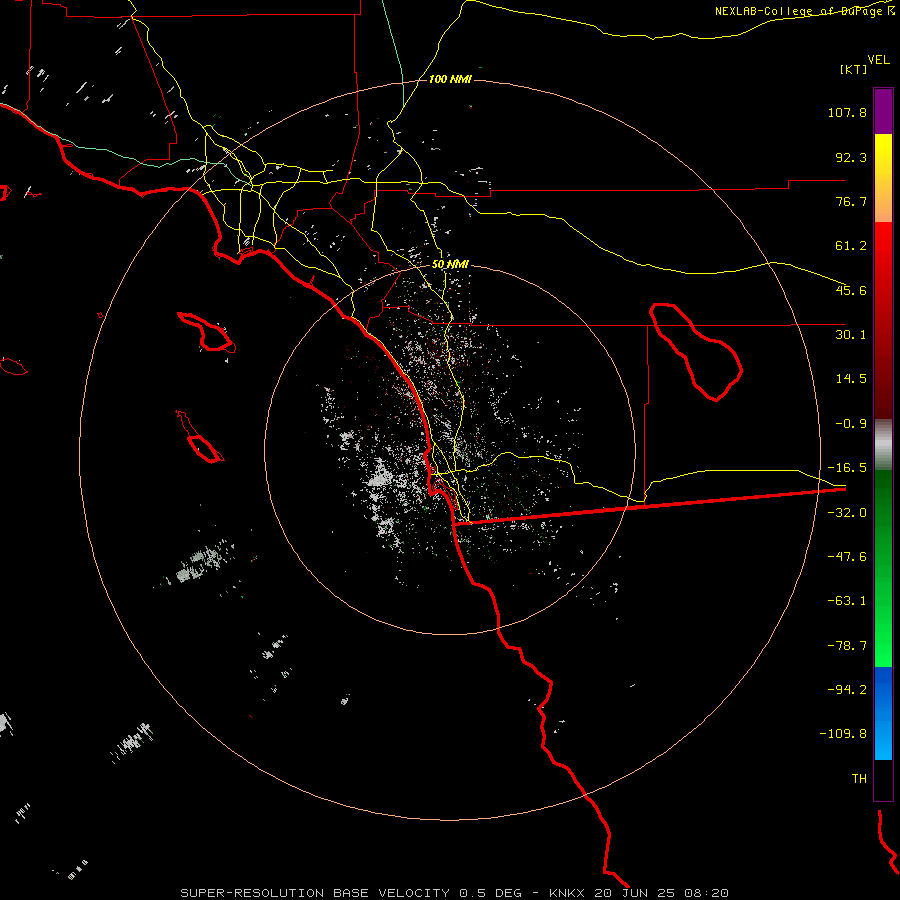This screenshot has height=900, width=900.
Task: Click the -94.2 scale value
Action: click(847, 689)
